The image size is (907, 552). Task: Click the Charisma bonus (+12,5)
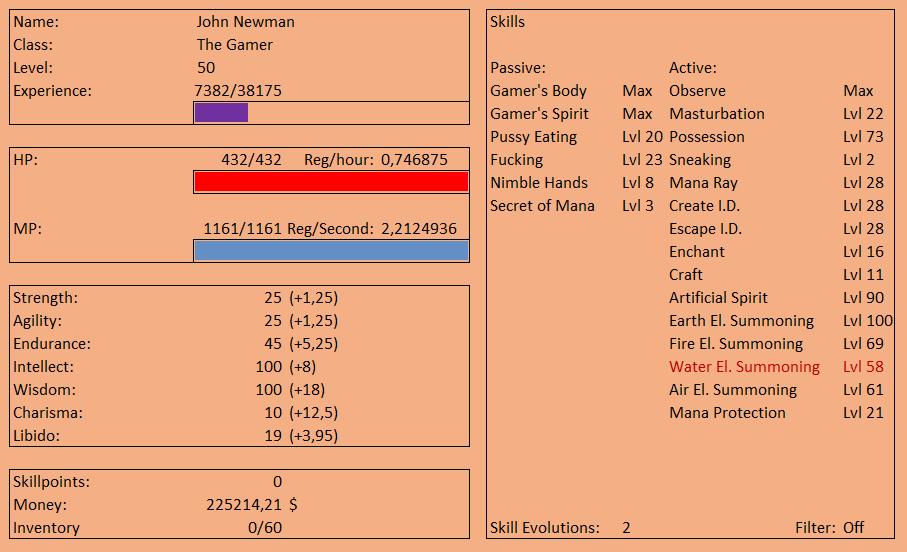point(314,413)
